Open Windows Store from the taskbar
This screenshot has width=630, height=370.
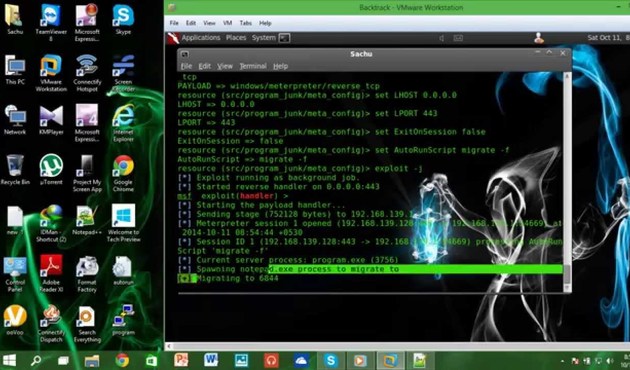pos(151,360)
